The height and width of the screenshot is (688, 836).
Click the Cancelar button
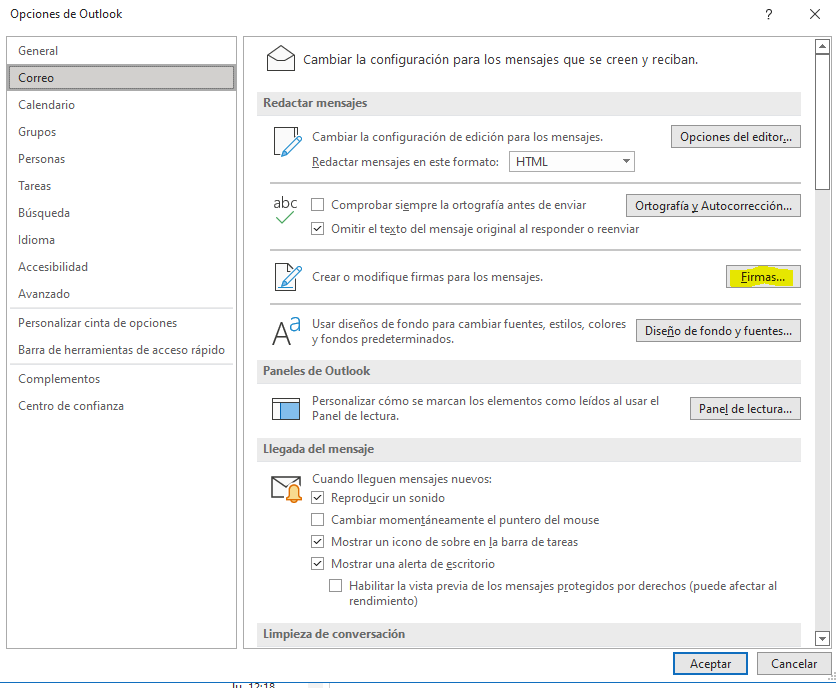794,663
